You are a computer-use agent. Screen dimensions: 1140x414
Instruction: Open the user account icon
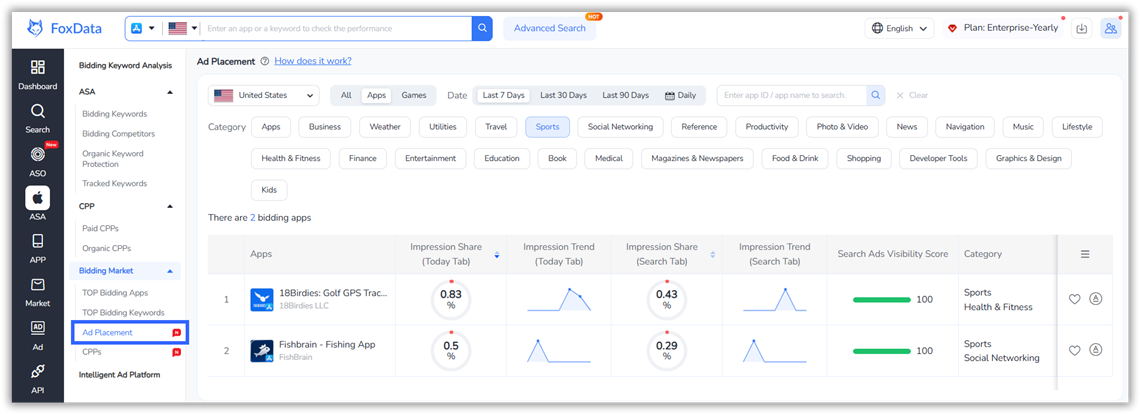1110,28
